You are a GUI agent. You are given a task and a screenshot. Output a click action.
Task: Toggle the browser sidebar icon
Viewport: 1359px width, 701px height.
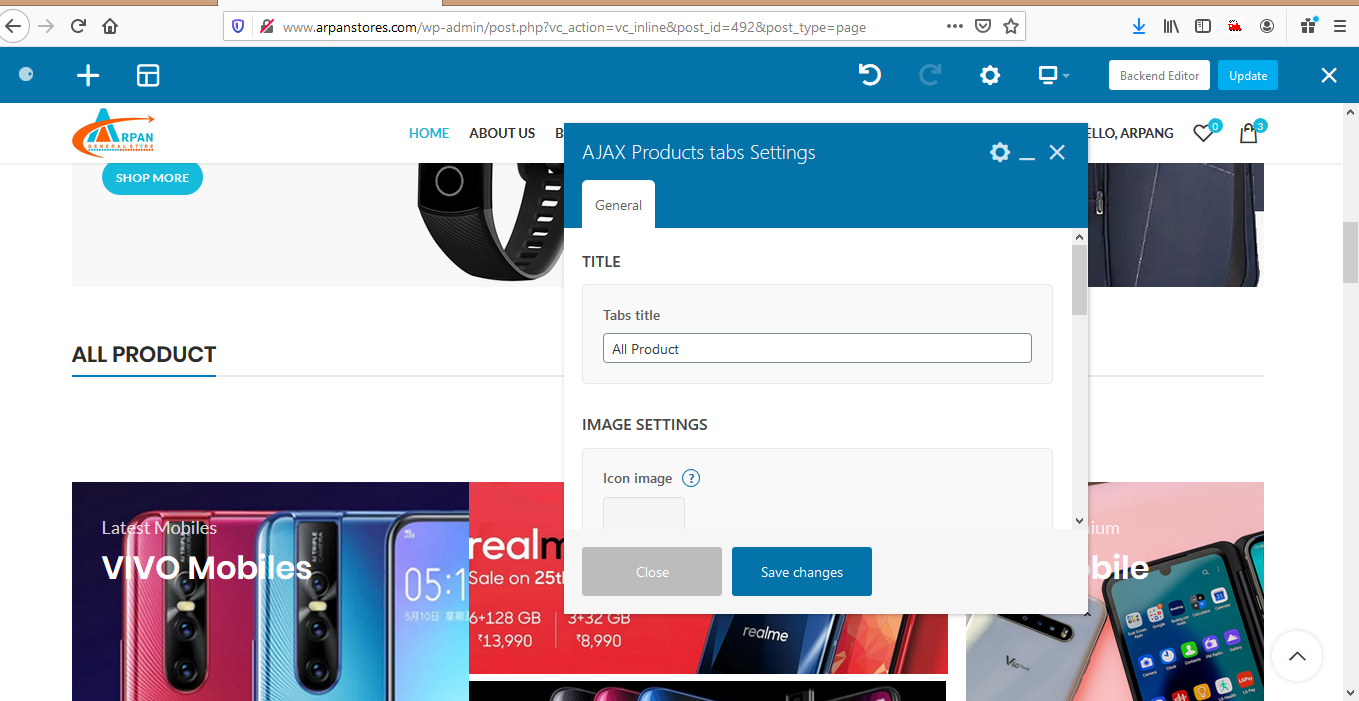[x=1203, y=27]
